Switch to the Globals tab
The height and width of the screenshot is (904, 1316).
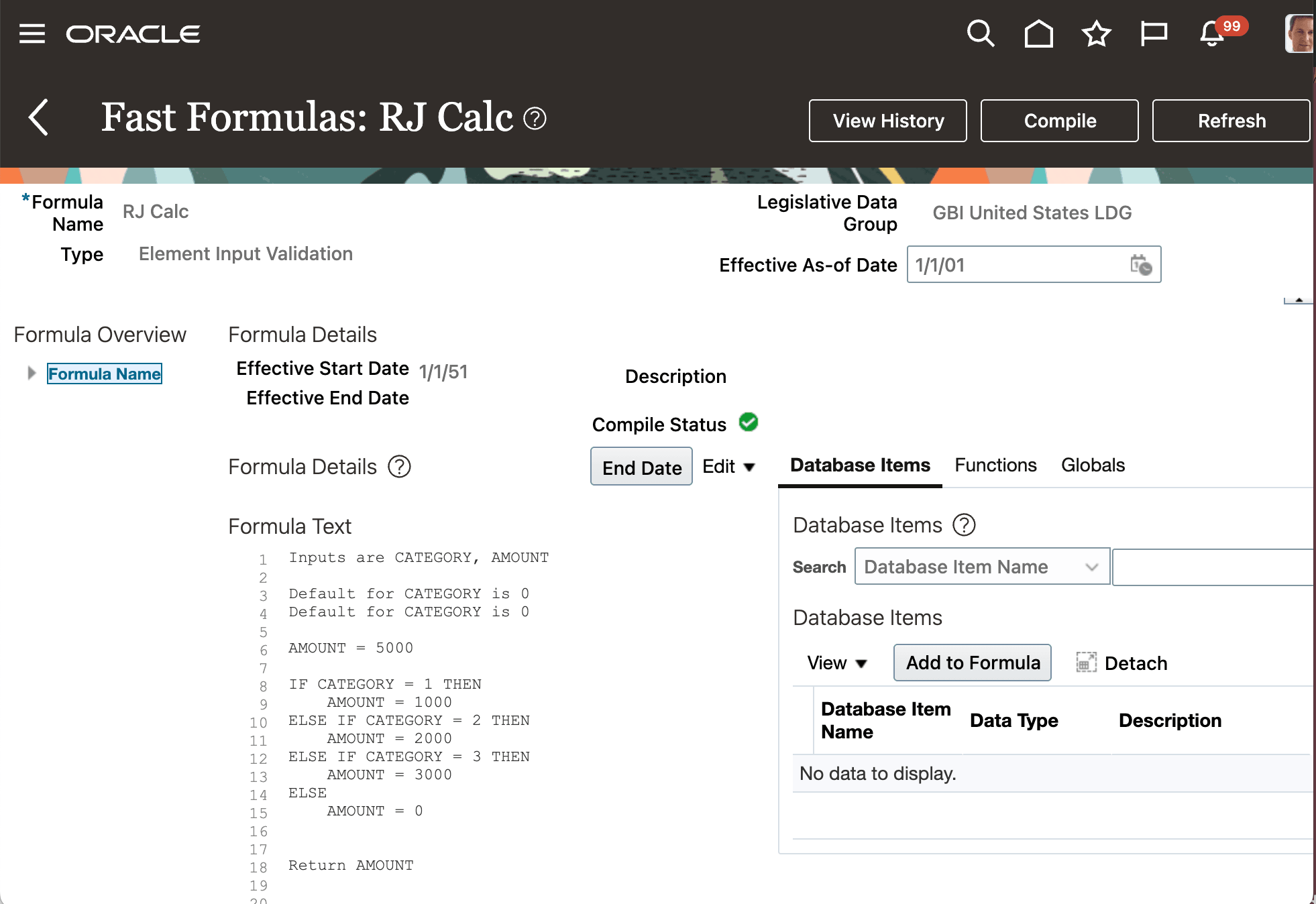[1093, 465]
